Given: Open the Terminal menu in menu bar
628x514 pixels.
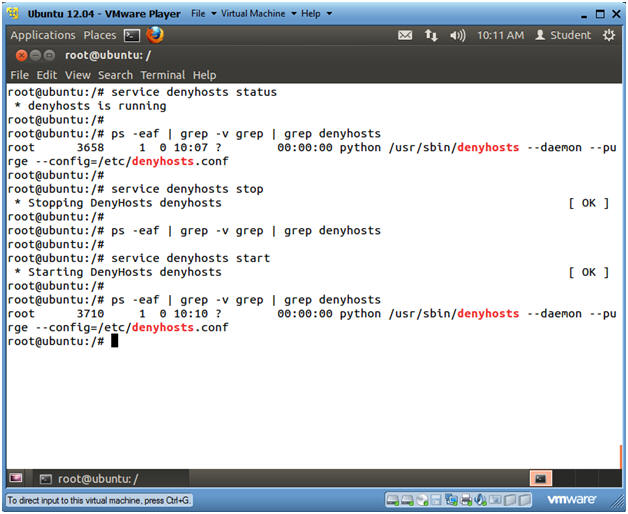Looking at the screenshot, I should tap(163, 75).
